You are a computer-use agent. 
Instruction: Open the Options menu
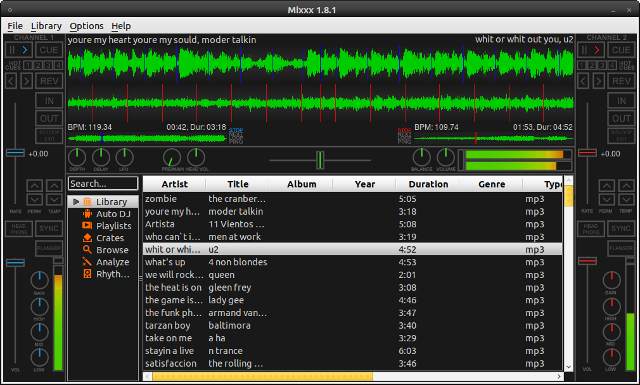pyautogui.click(x=86, y=26)
